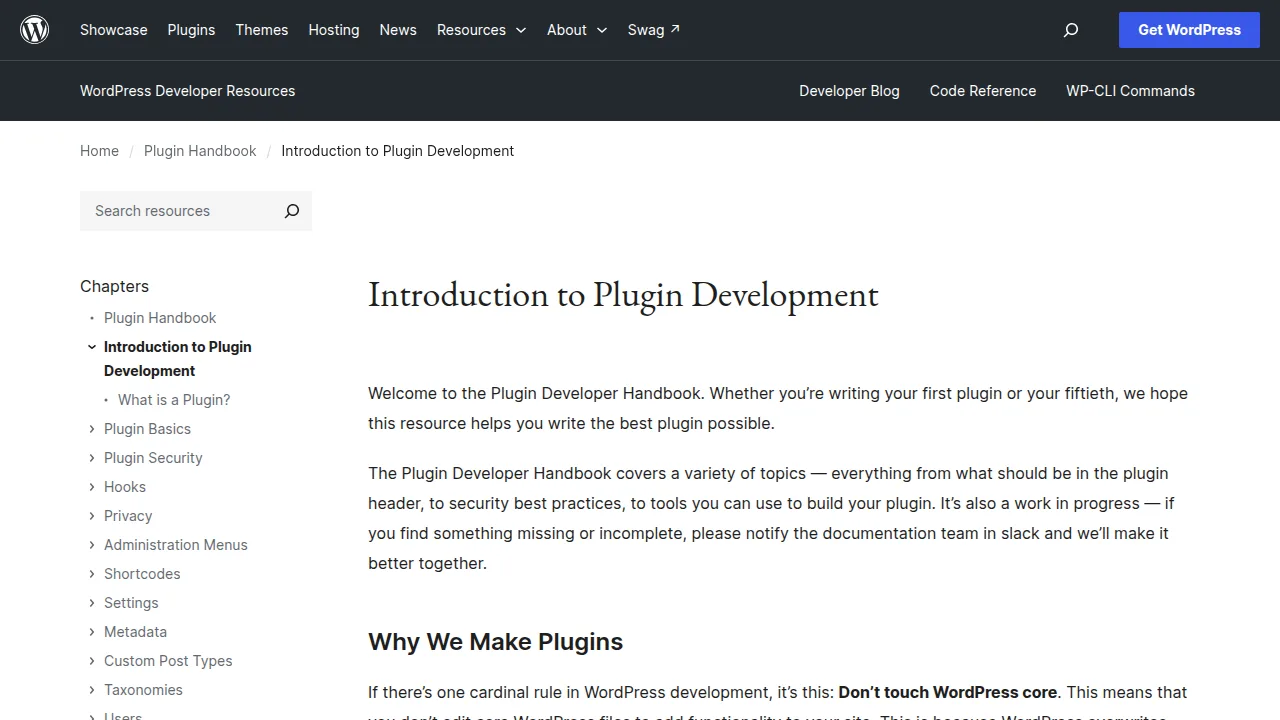Click the Chapters sidebar heading

click(x=114, y=286)
